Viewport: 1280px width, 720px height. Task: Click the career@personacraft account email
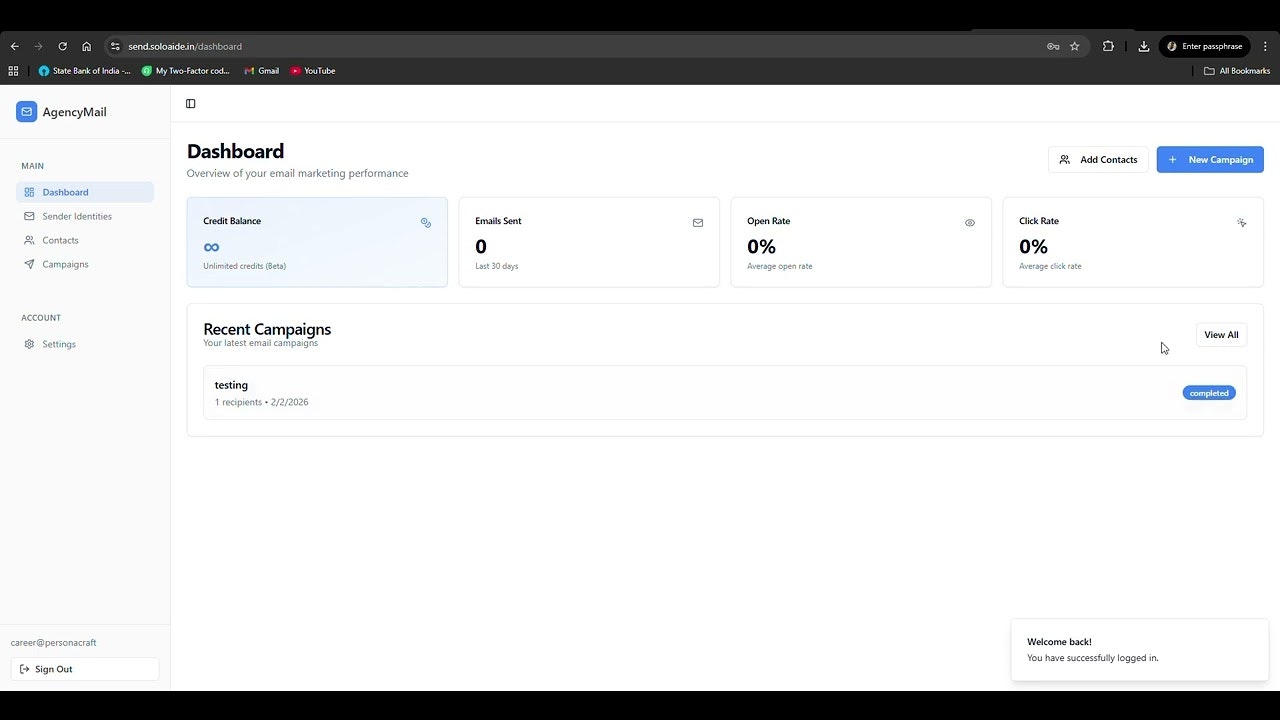click(x=54, y=643)
